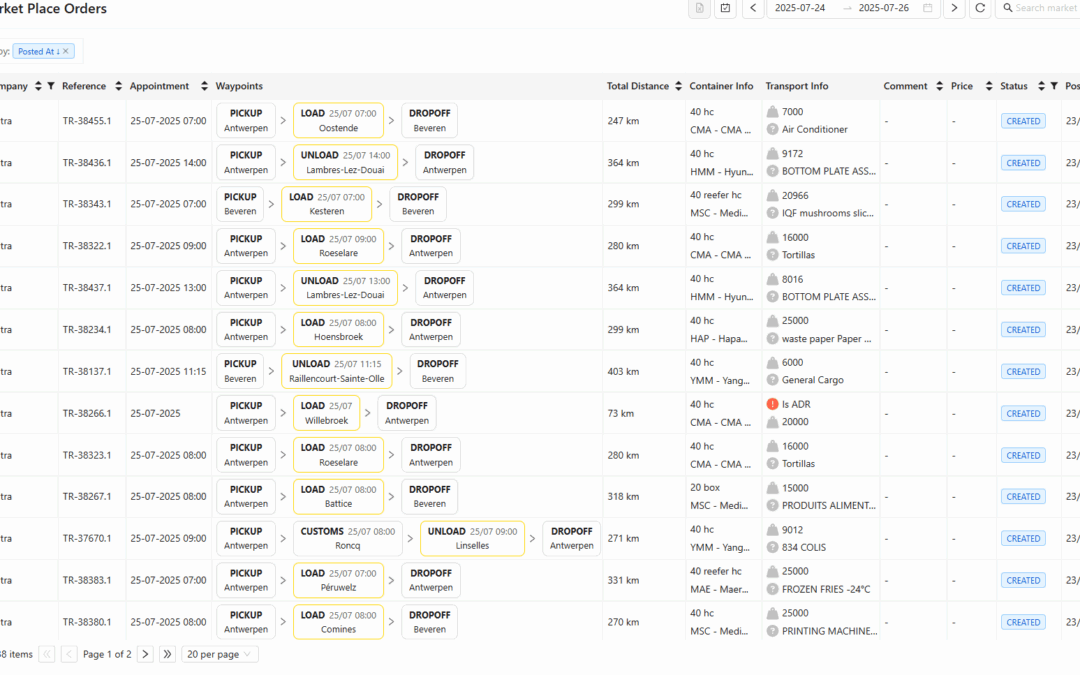Go to the next date range
Screen dimensions: 1080x675
click(x=954, y=8)
